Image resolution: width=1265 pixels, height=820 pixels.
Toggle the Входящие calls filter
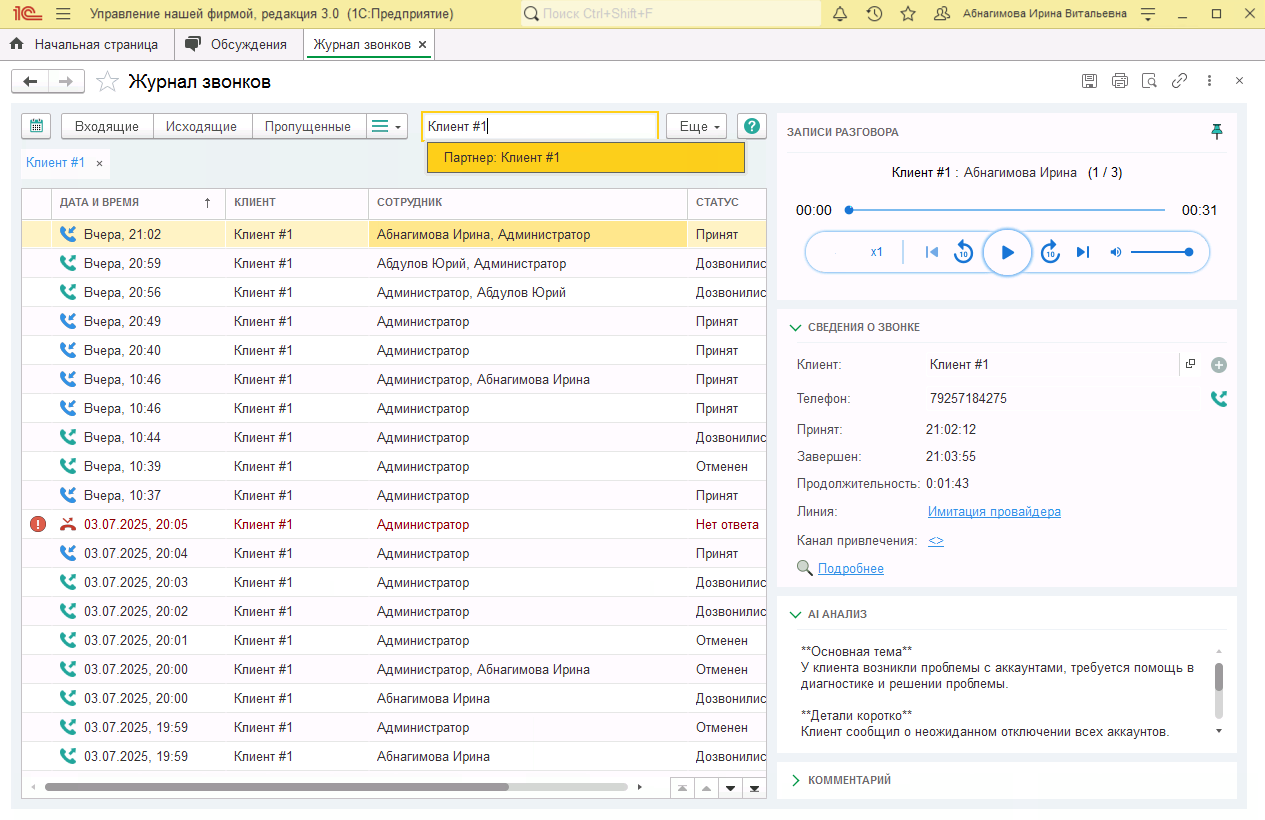107,126
